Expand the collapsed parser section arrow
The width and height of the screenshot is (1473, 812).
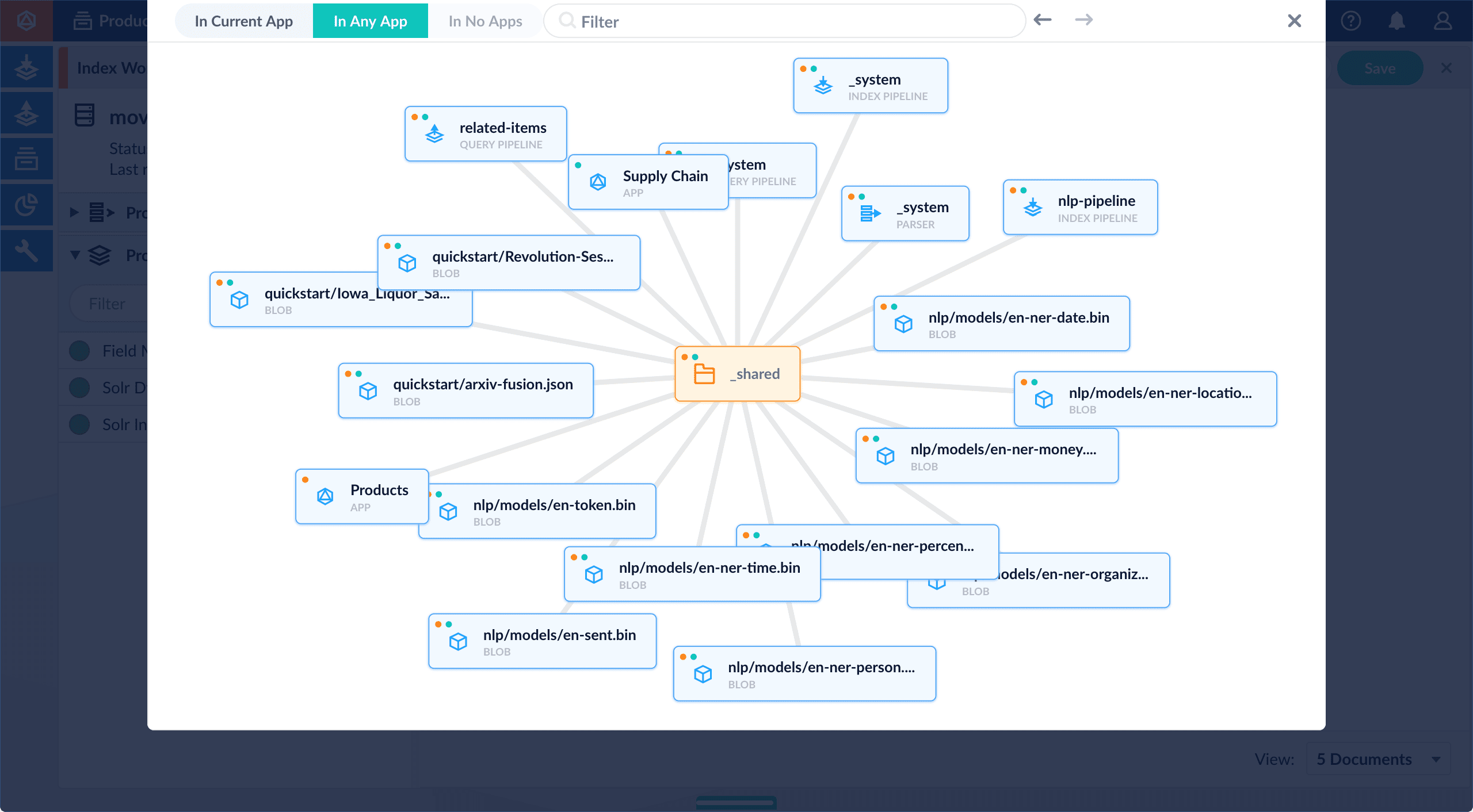74,212
